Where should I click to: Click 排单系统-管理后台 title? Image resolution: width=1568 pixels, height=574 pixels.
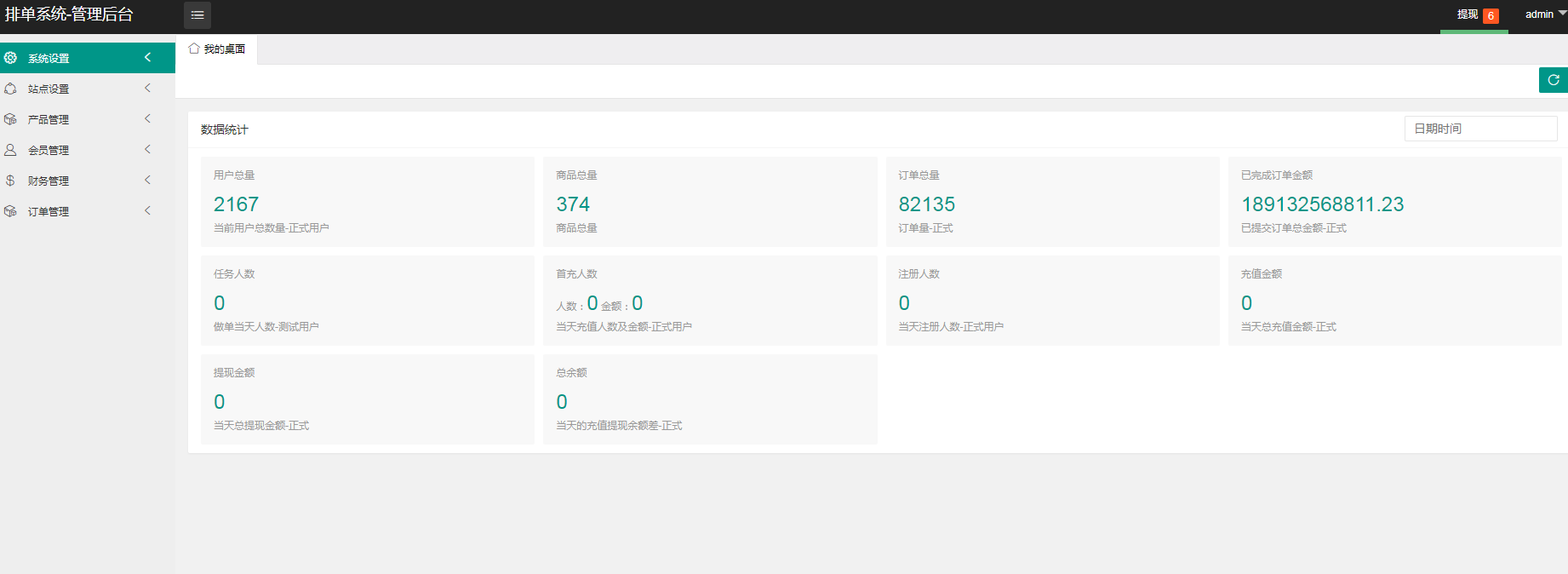(x=69, y=14)
